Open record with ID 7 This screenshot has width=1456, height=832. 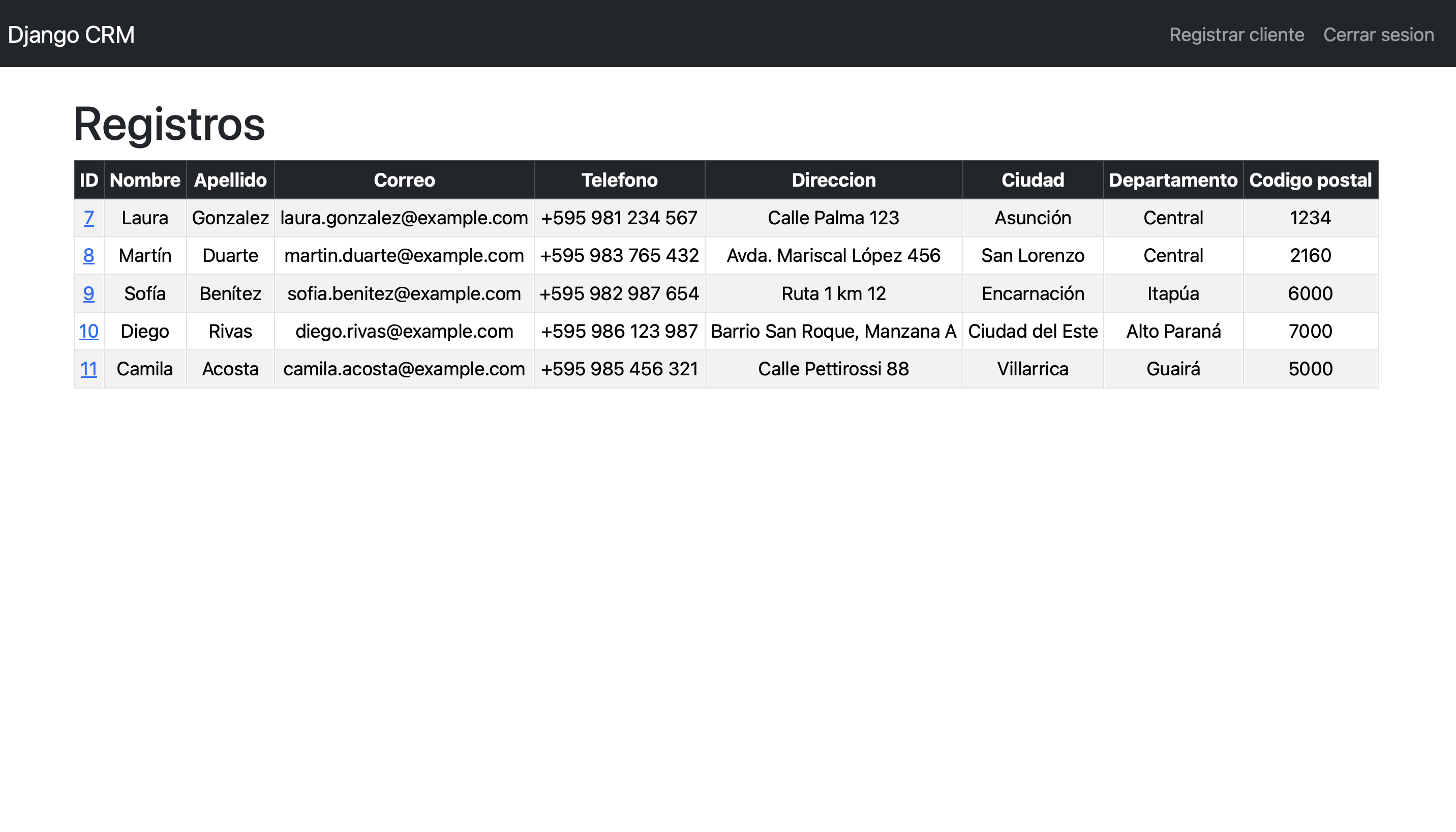pos(88,218)
